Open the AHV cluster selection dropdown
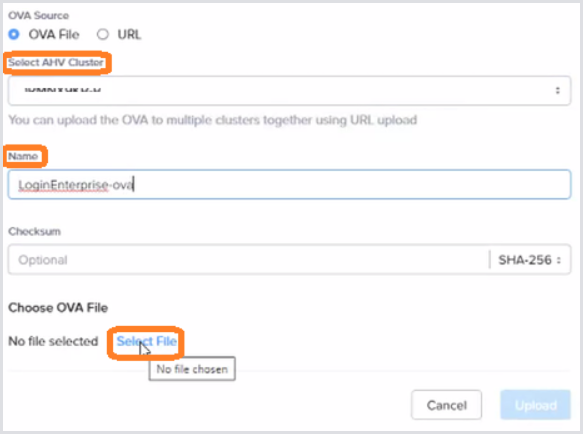The image size is (583, 434). click(289, 90)
